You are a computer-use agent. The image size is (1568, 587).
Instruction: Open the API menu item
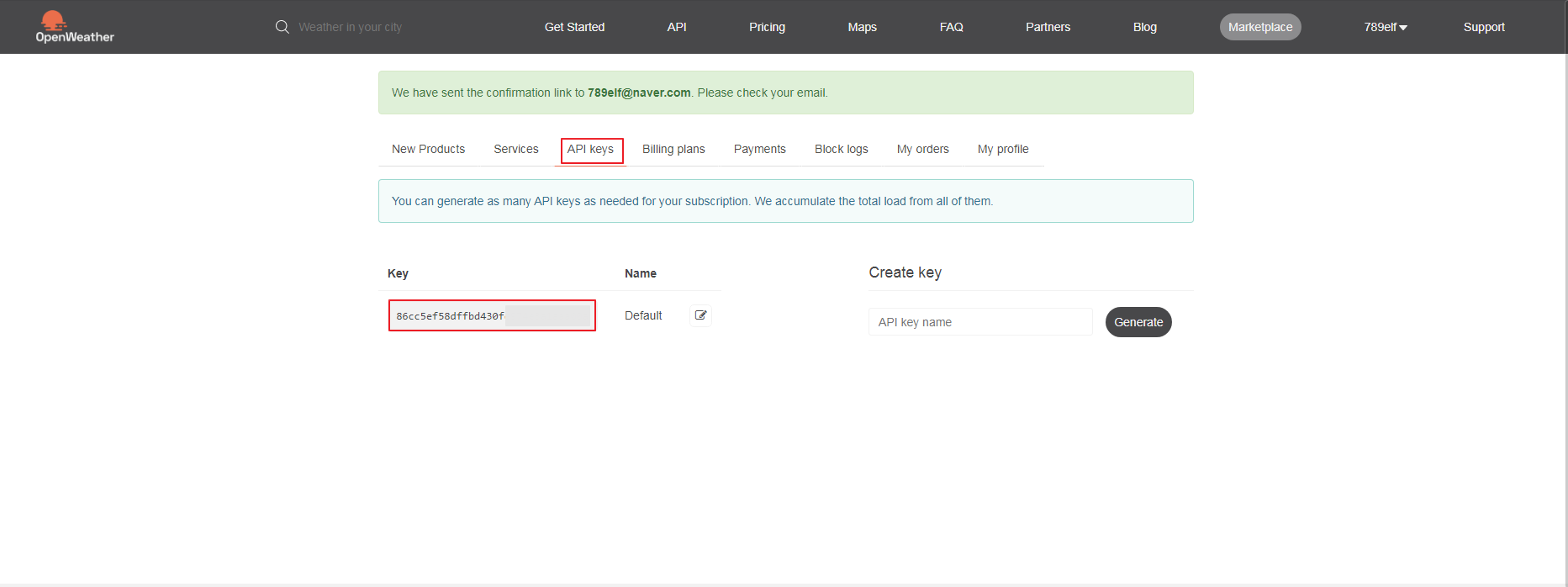coord(677,27)
